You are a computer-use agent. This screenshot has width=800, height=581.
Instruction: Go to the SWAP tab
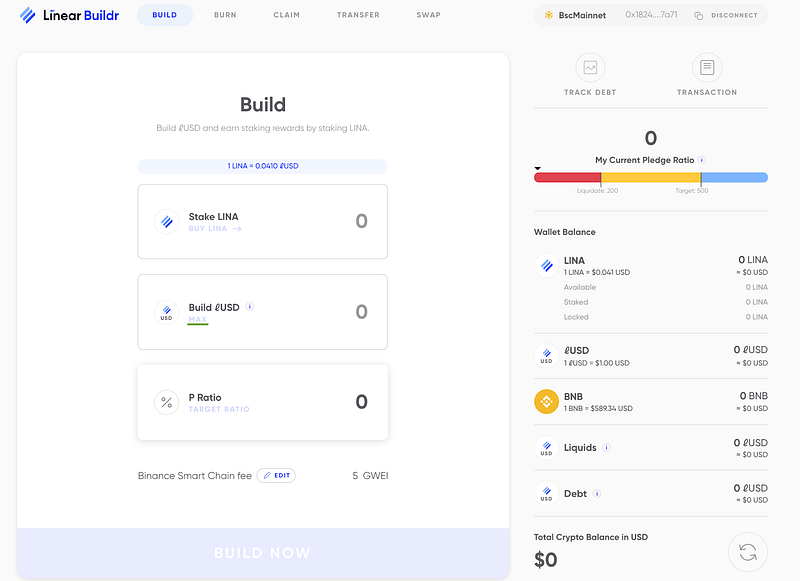coord(429,15)
